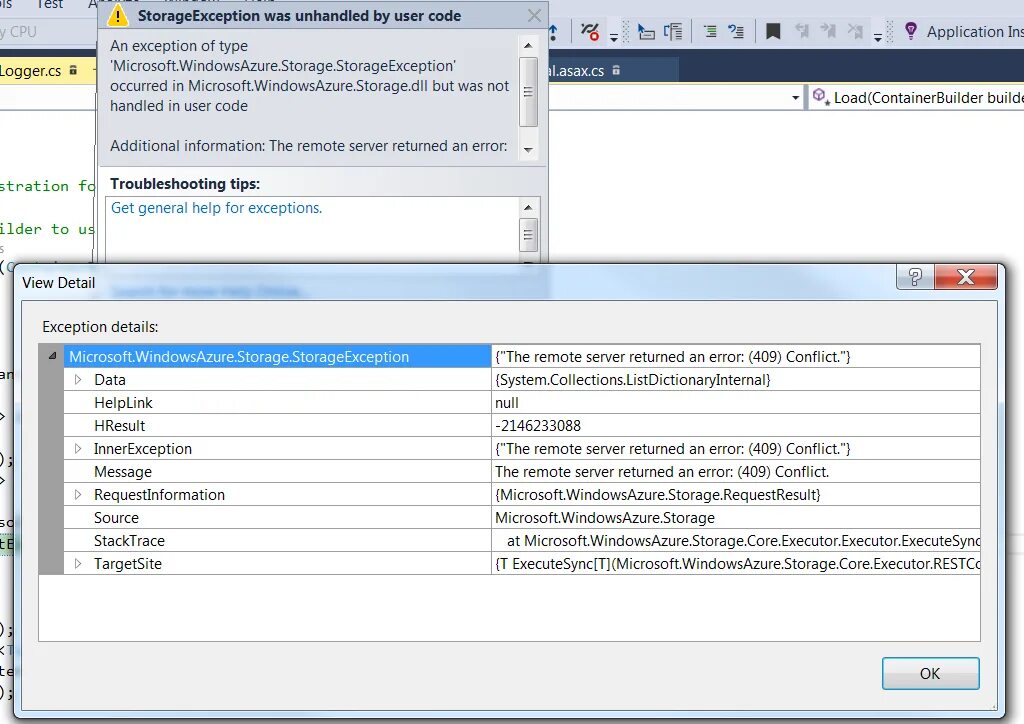
Task: Click the exception message scrollbar thumb
Action: [x=528, y=91]
